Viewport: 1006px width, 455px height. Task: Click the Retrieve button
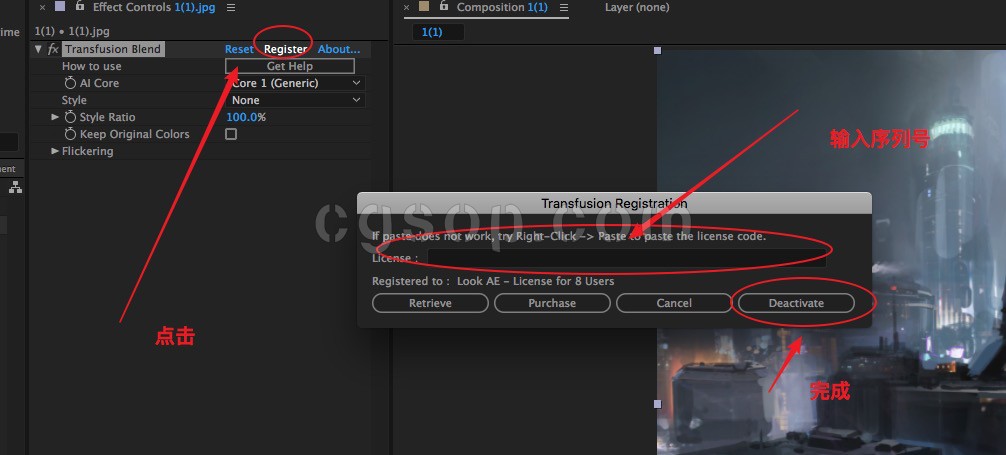coord(431,303)
